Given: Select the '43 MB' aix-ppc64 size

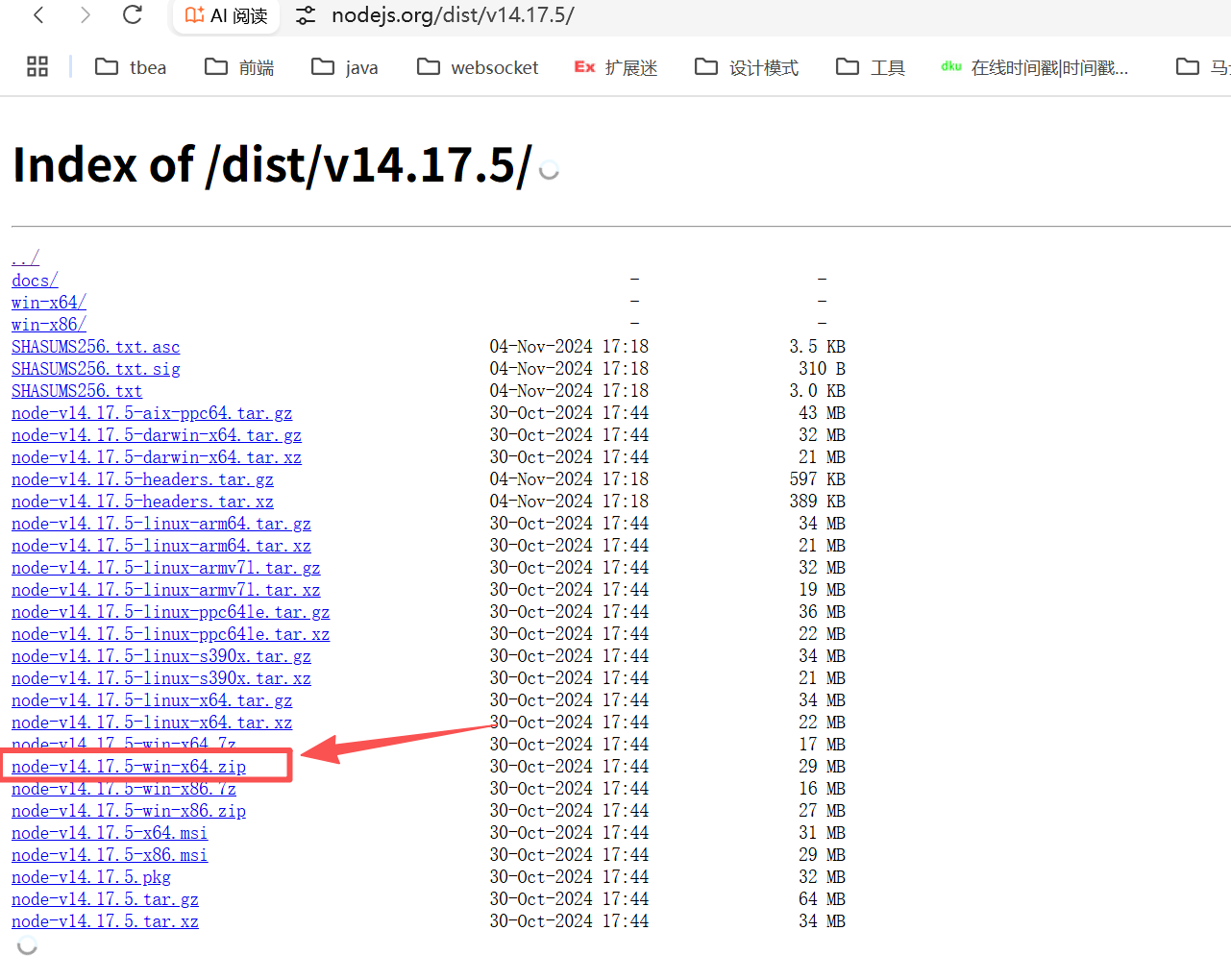Looking at the screenshot, I should [x=823, y=412].
